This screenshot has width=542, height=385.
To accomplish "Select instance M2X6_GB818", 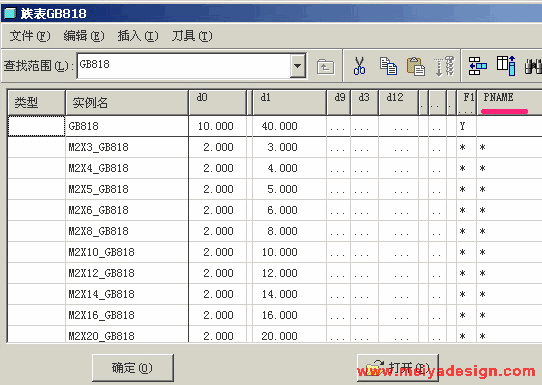I will coord(99,210).
